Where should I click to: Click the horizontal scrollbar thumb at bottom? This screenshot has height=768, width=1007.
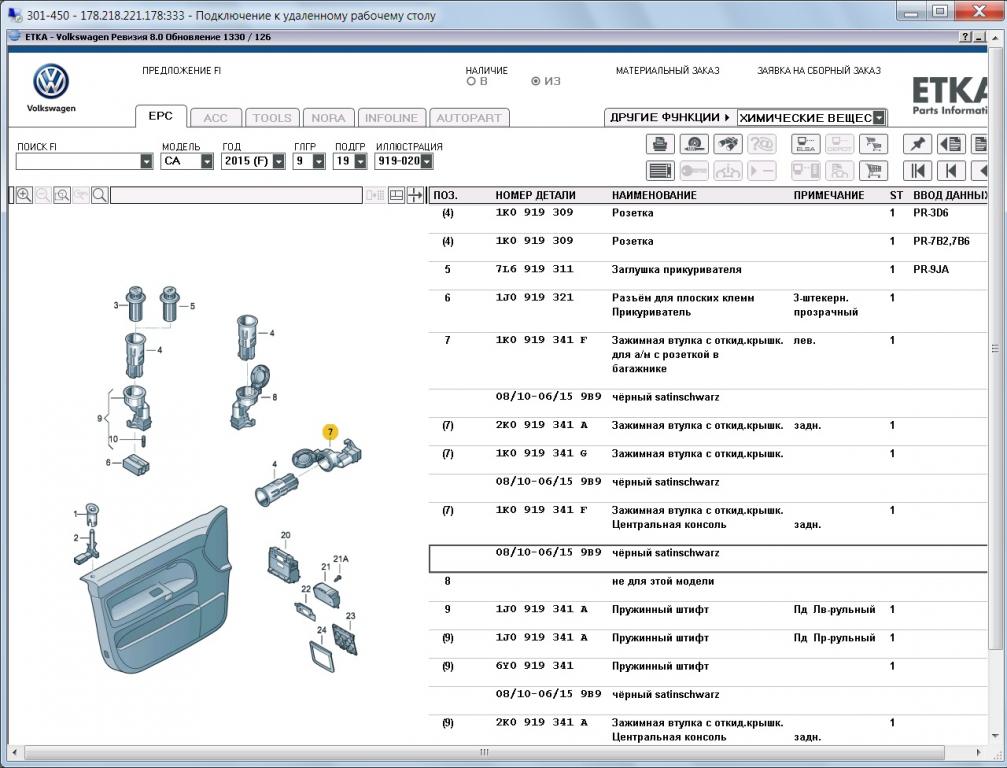click(484, 752)
